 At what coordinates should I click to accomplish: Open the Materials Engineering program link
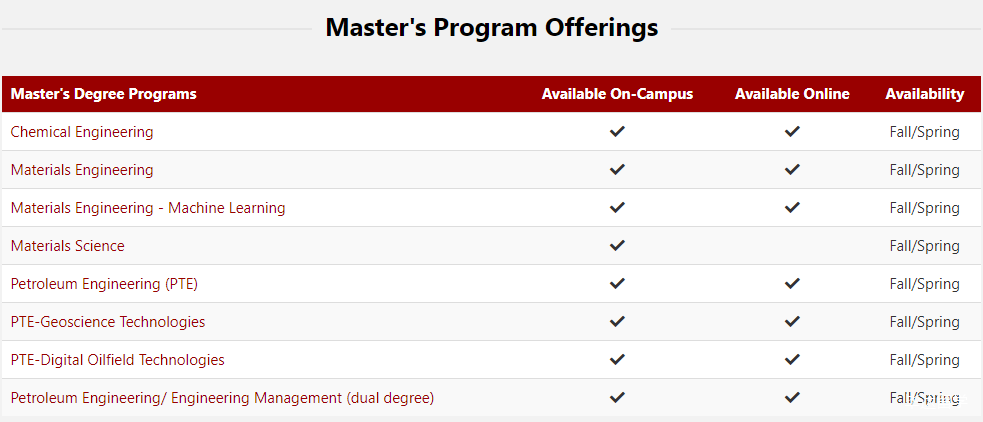[82, 170]
